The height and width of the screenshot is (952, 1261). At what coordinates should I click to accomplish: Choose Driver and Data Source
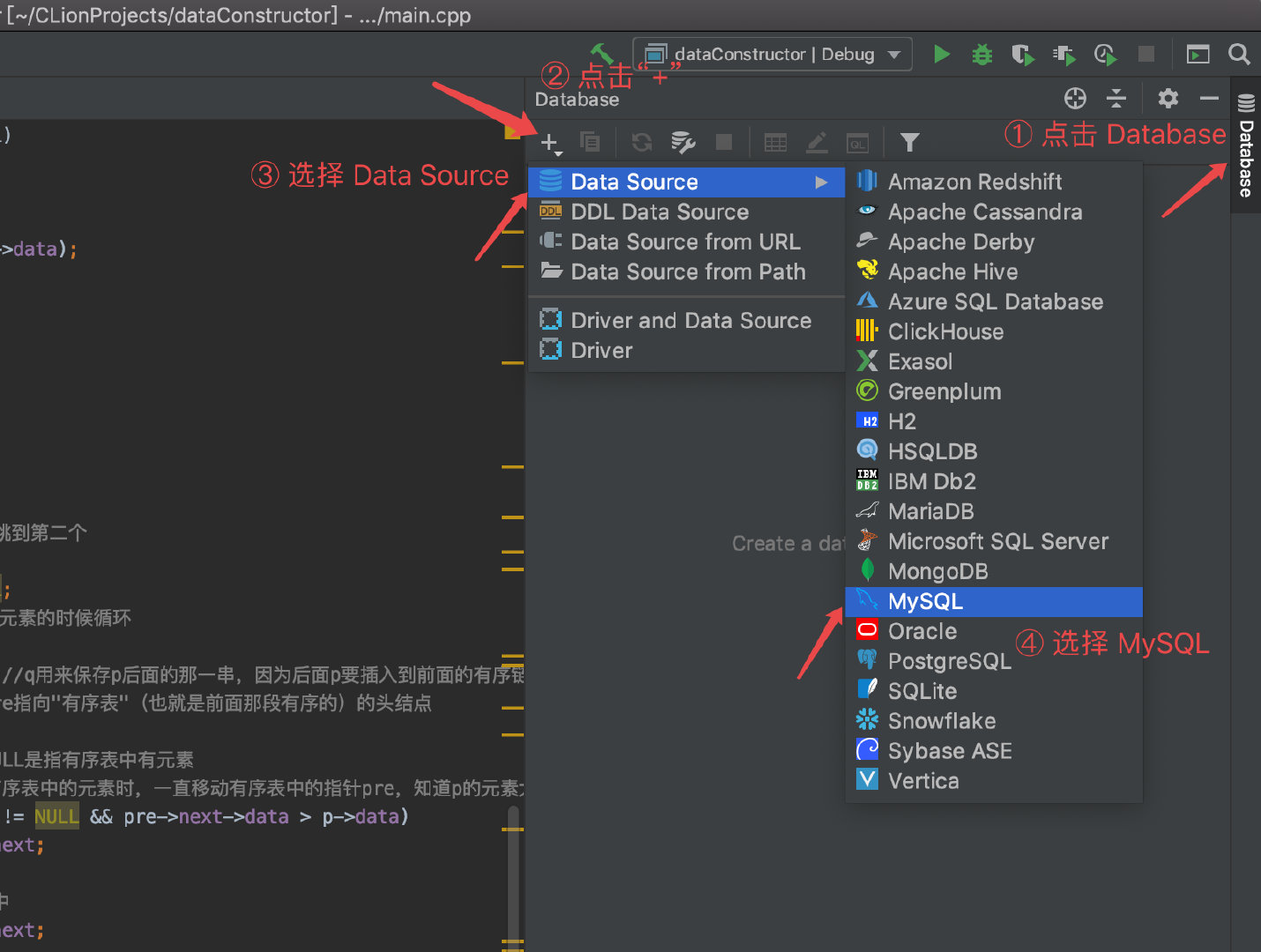click(686, 321)
